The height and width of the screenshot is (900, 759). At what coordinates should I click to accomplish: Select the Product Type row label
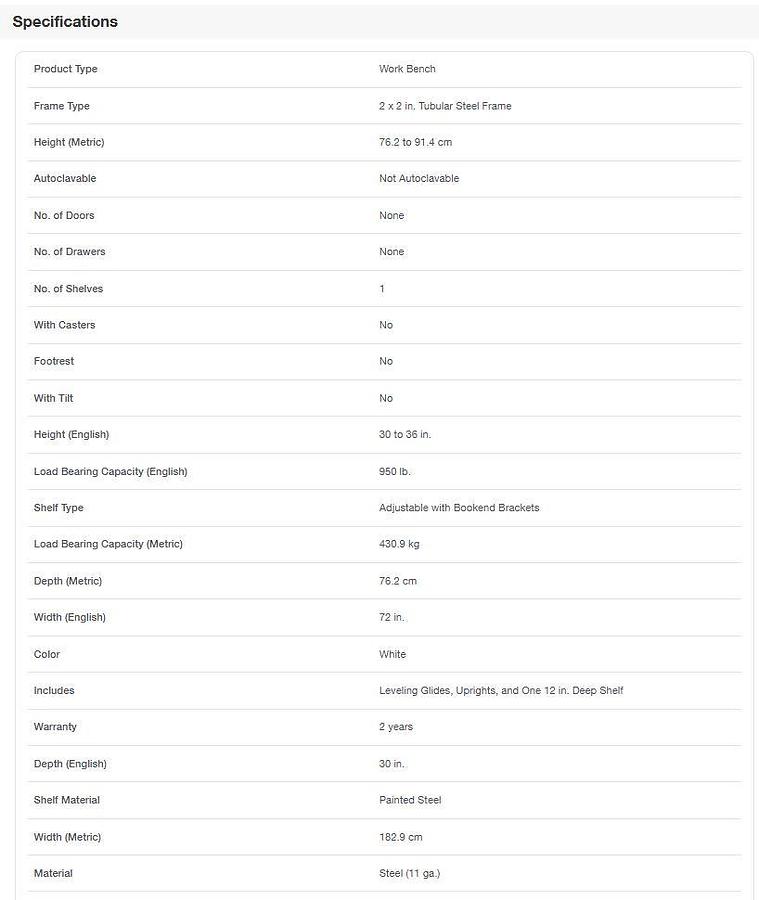click(66, 69)
